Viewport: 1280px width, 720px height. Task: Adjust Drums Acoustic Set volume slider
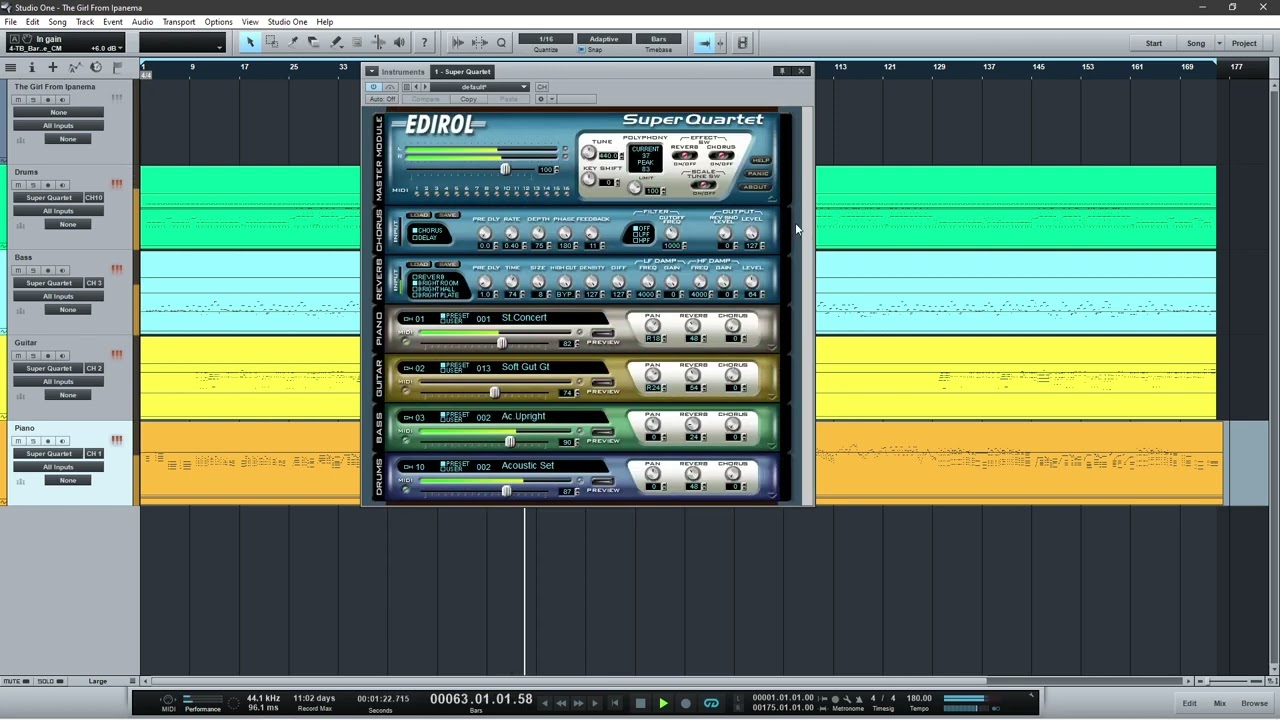[x=506, y=491]
